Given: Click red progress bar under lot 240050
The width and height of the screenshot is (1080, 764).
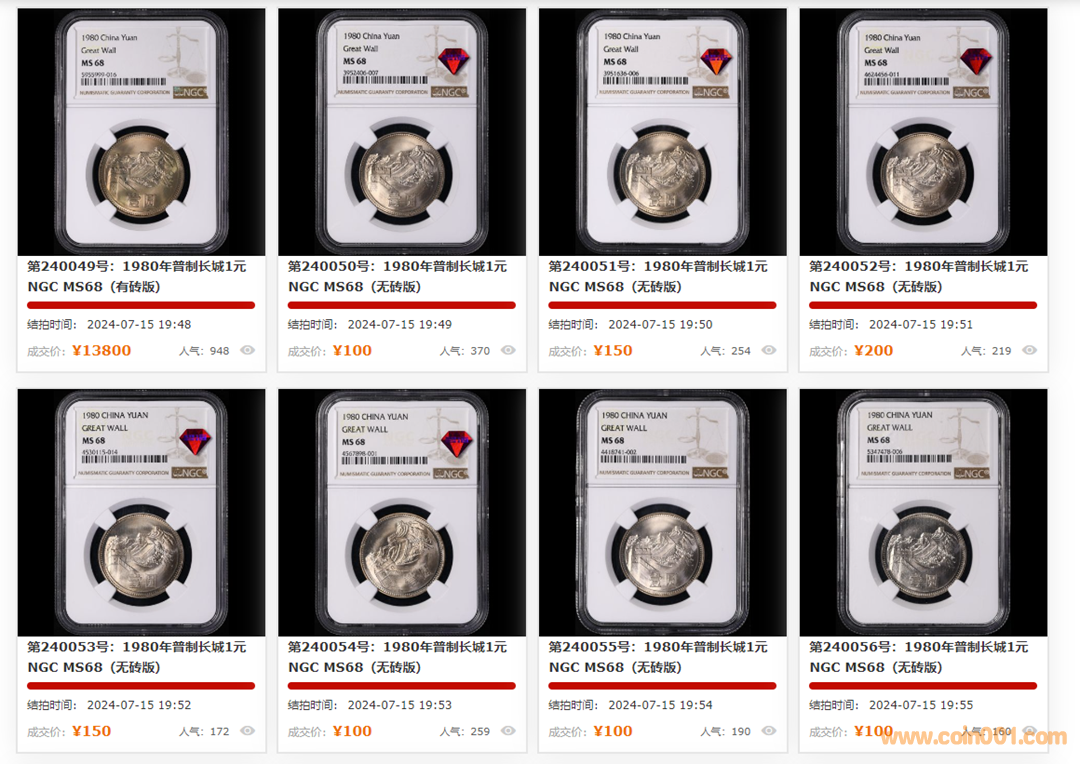Looking at the screenshot, I should (402, 305).
